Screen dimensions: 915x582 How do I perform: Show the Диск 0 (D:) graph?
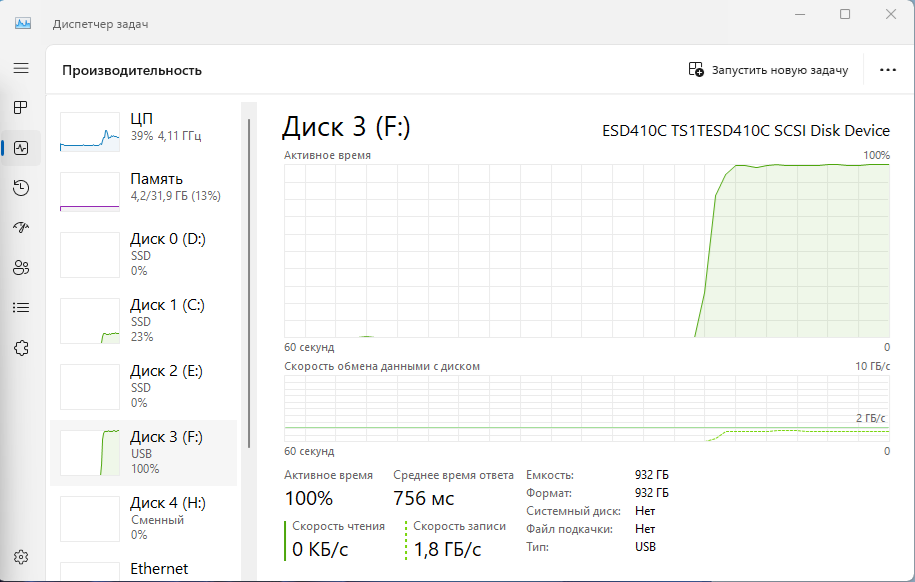click(143, 254)
